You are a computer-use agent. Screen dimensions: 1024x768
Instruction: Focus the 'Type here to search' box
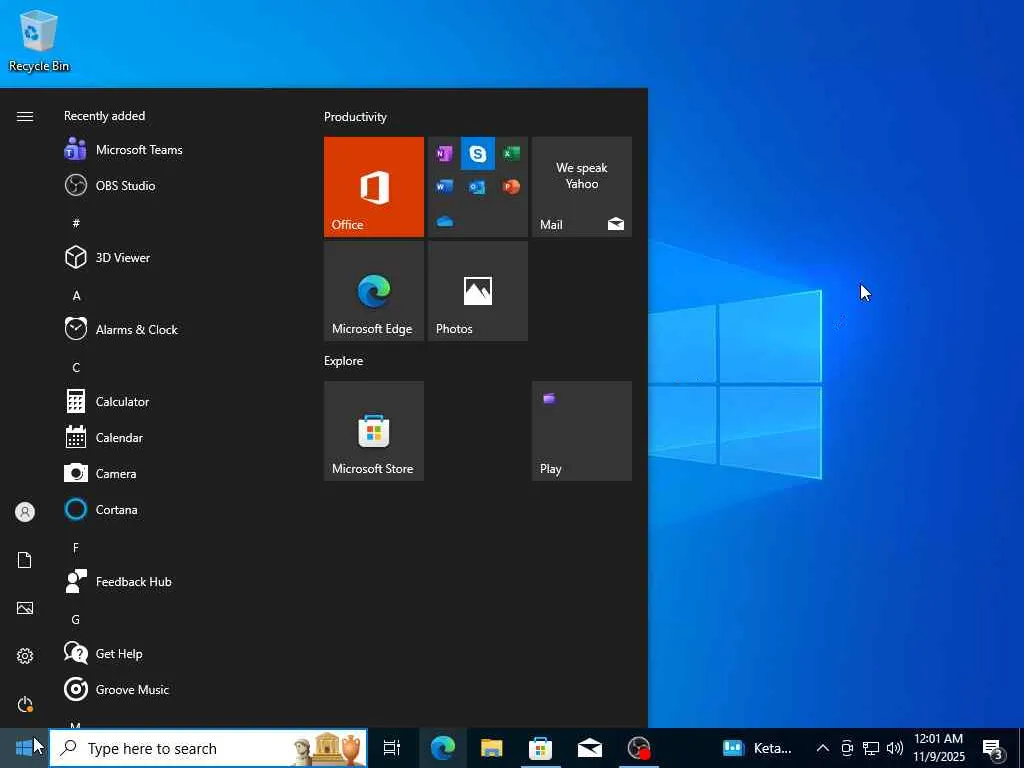[208, 748]
